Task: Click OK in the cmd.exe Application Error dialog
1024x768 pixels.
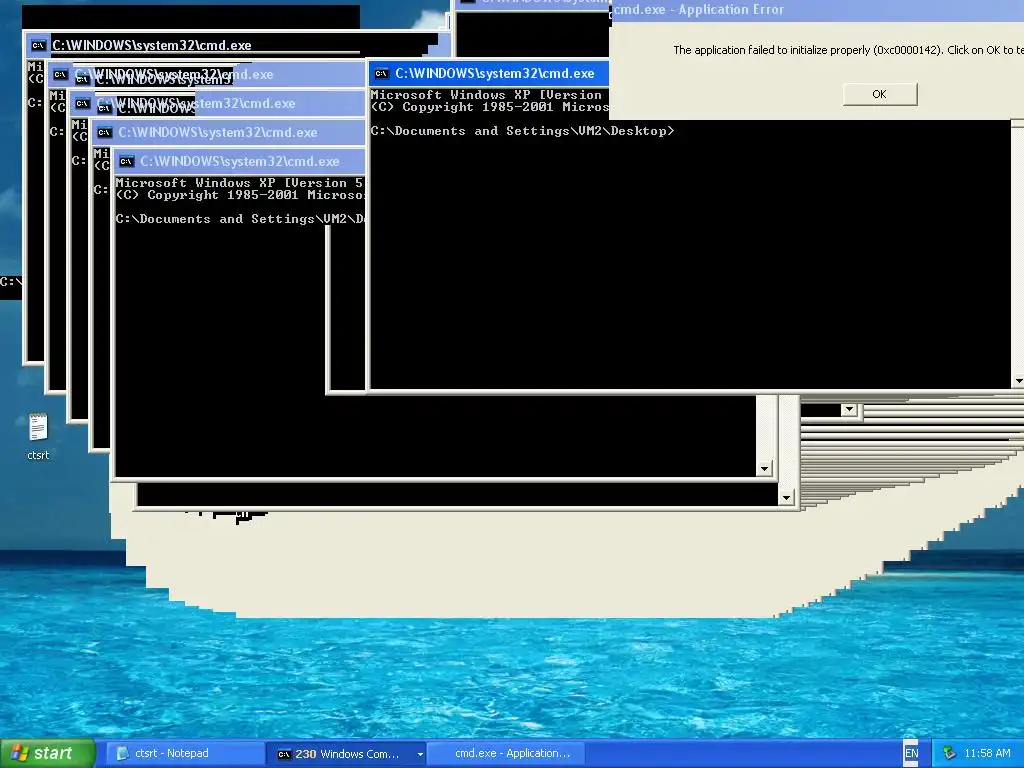Action: click(880, 94)
